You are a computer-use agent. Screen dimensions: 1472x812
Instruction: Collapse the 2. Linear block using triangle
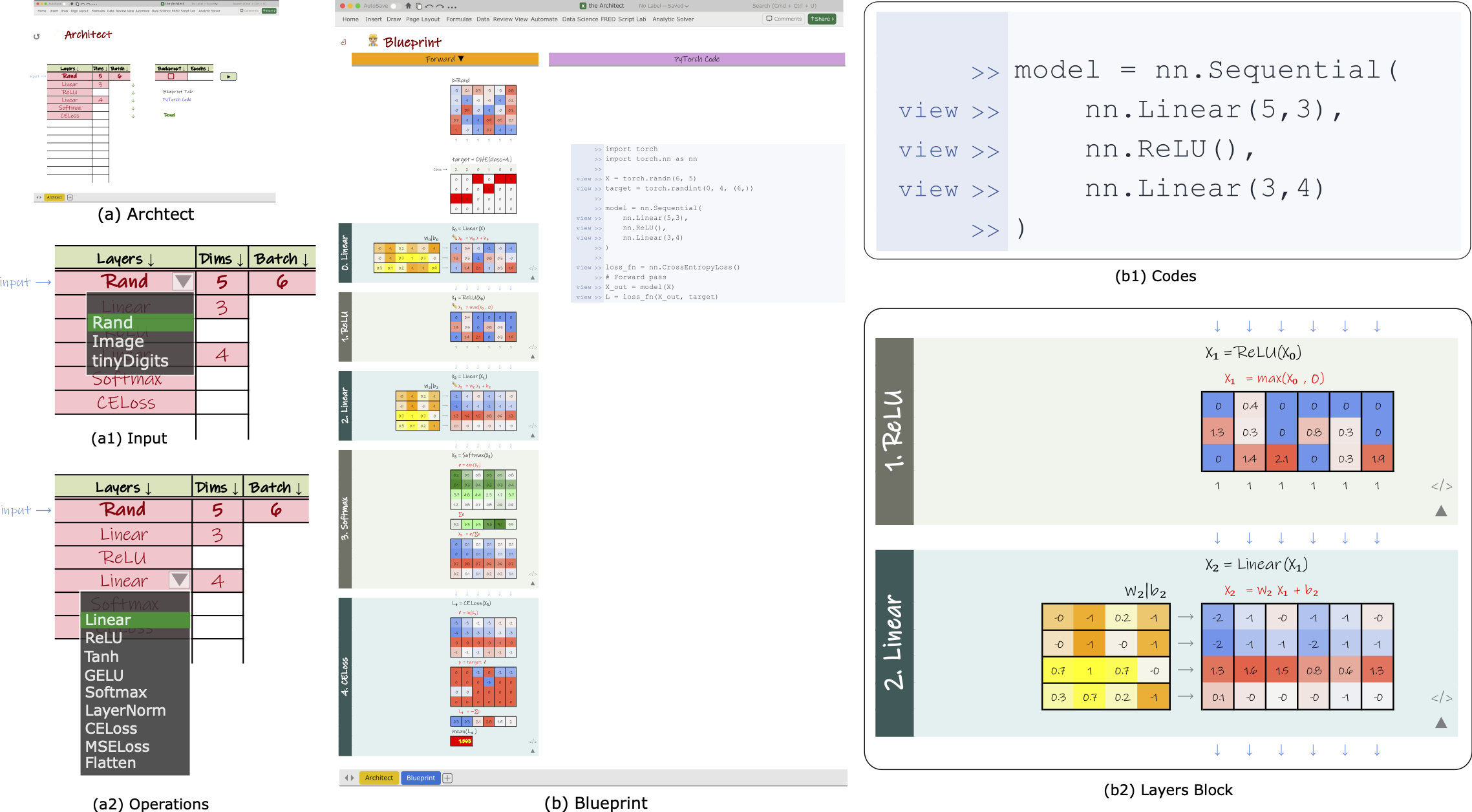click(1441, 723)
